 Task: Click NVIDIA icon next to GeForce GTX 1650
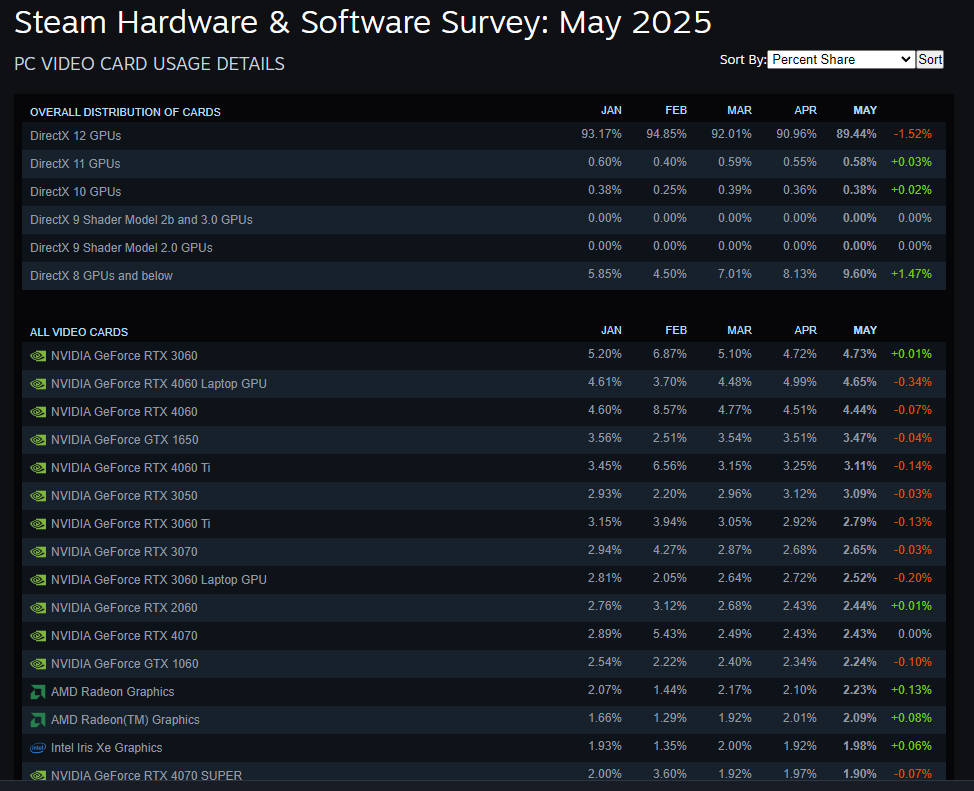tap(38, 440)
